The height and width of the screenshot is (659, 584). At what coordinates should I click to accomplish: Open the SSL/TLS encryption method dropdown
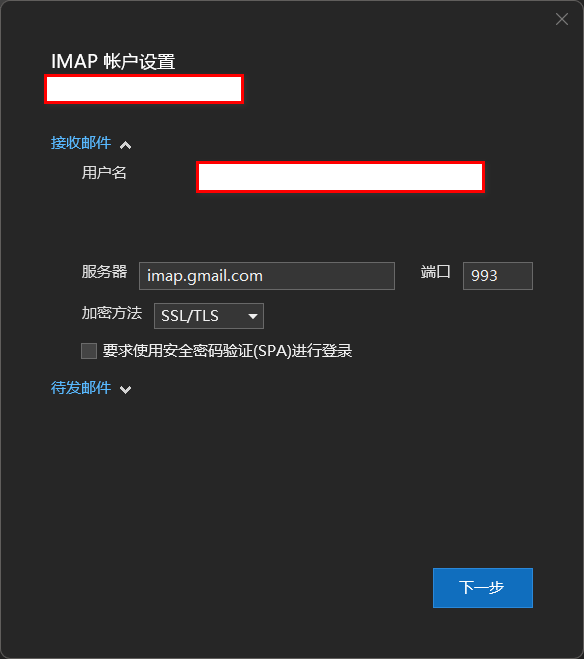coord(209,316)
